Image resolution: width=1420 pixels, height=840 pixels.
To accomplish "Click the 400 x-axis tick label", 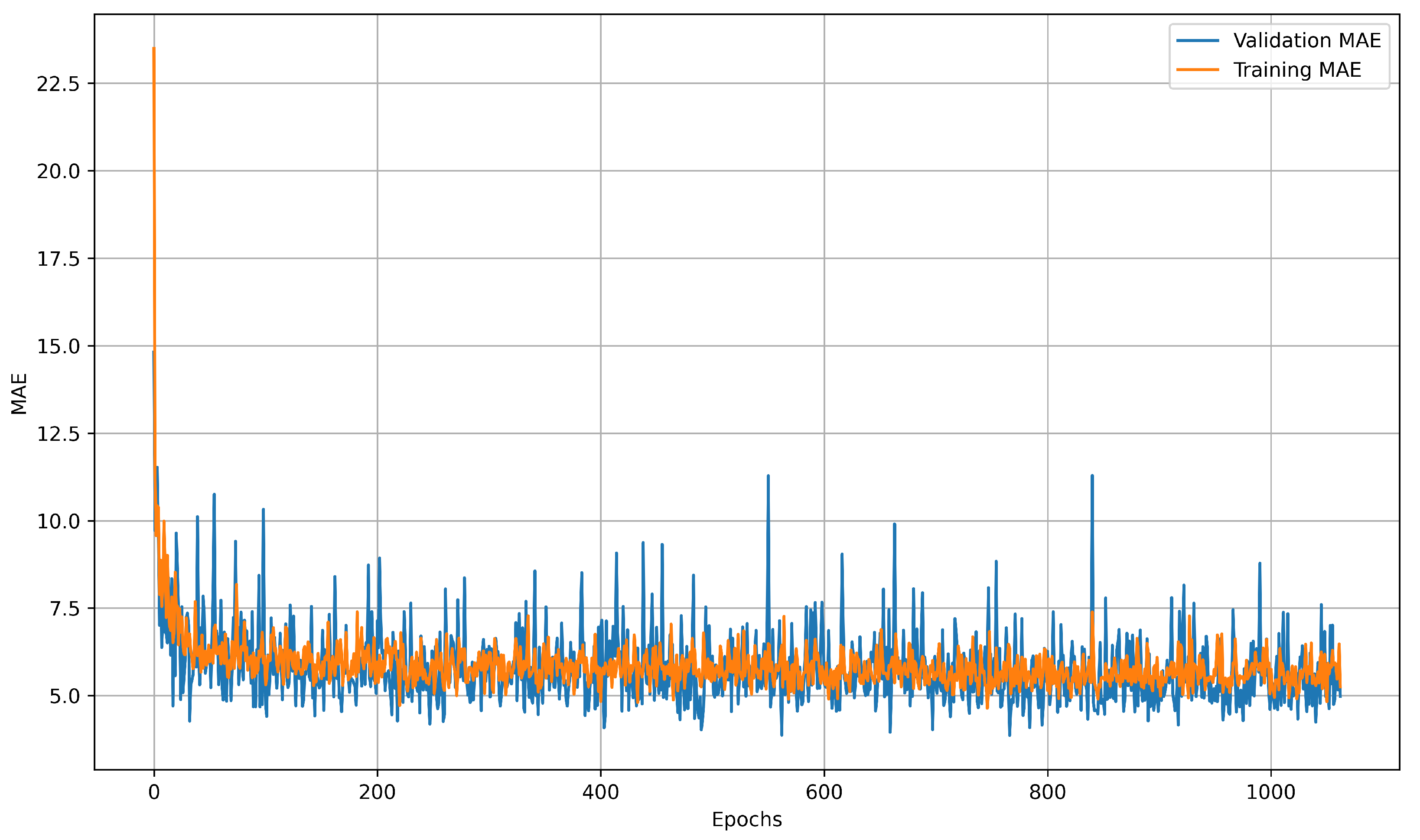I will pos(600,792).
